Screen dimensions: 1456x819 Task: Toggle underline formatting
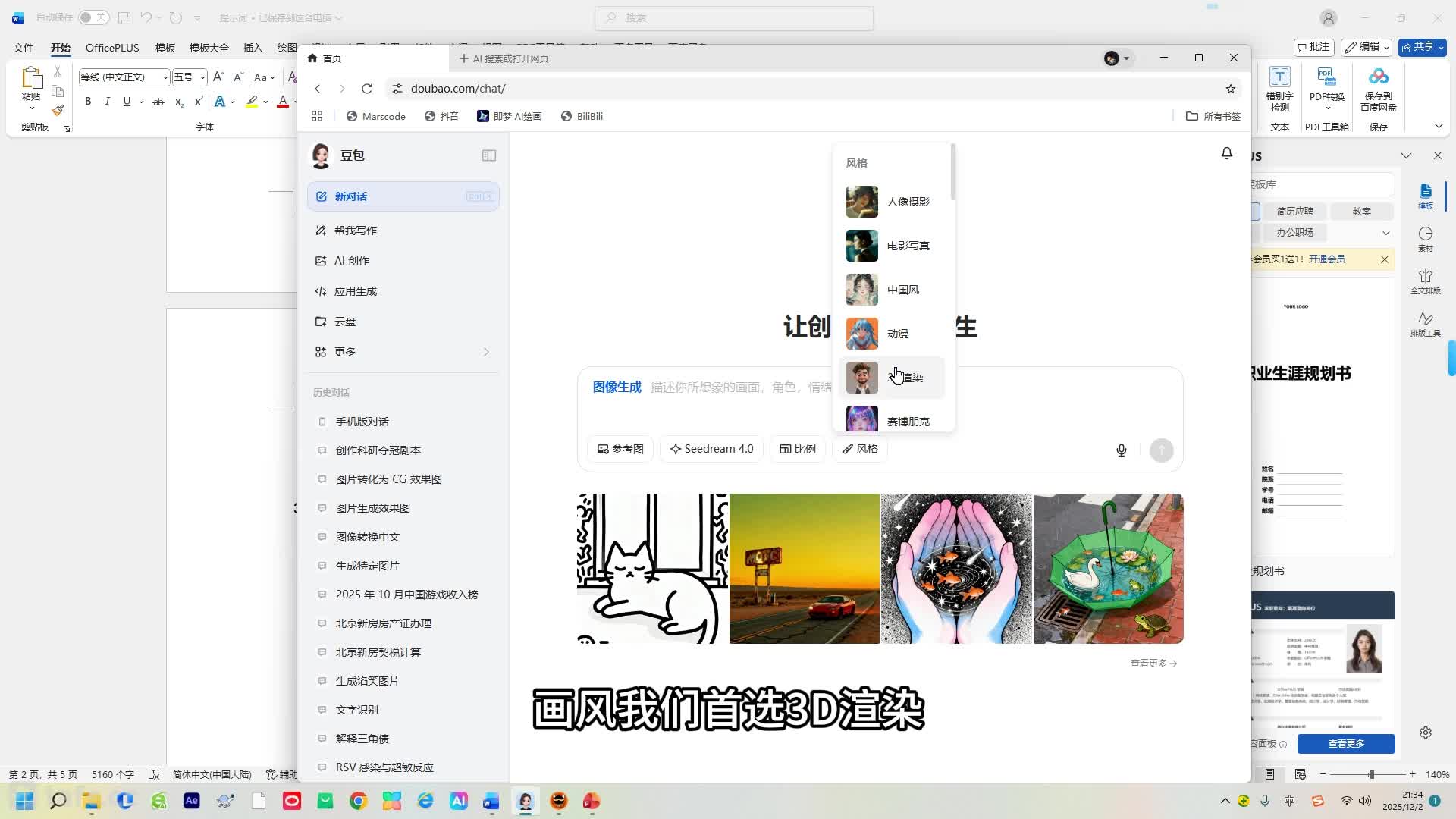tap(126, 101)
